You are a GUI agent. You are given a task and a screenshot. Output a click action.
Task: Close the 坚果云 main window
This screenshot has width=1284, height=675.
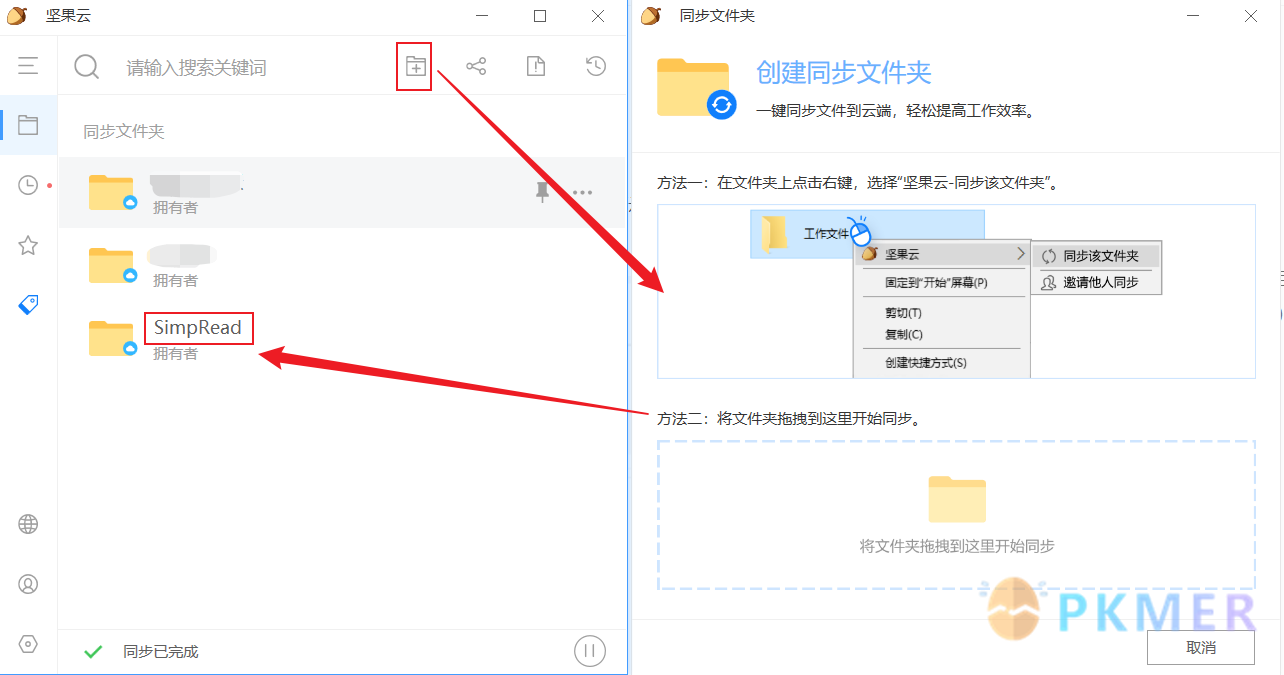[x=598, y=16]
